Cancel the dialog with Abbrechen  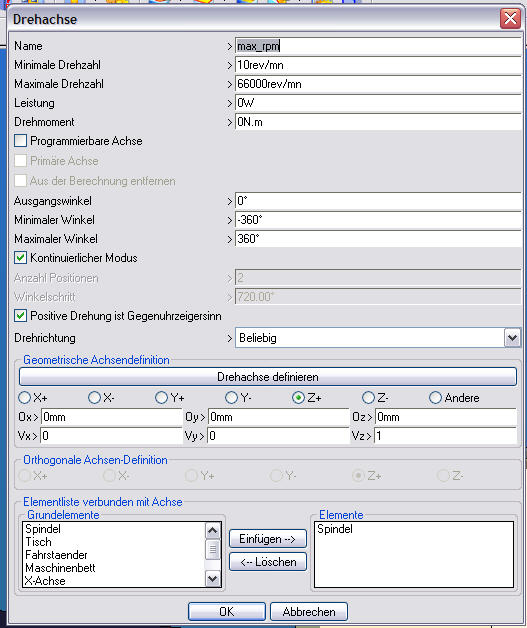(309, 612)
